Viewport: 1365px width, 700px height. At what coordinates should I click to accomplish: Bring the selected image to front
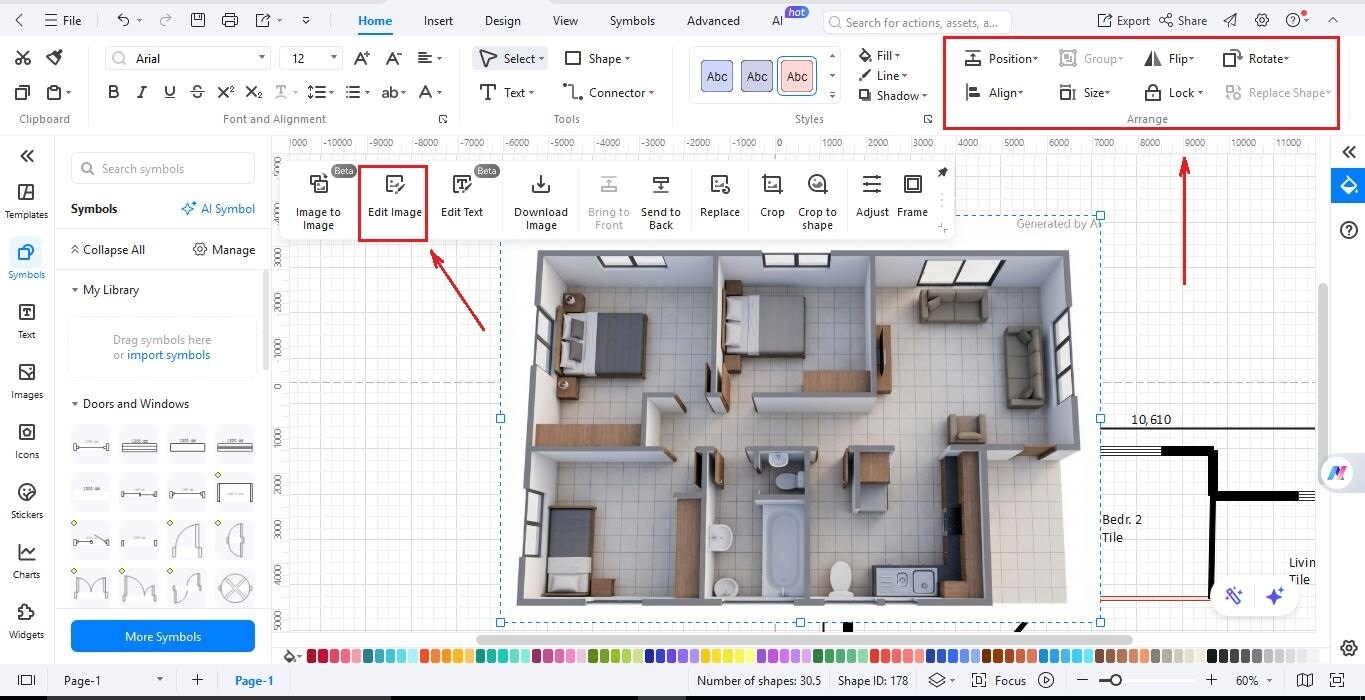pyautogui.click(x=609, y=200)
